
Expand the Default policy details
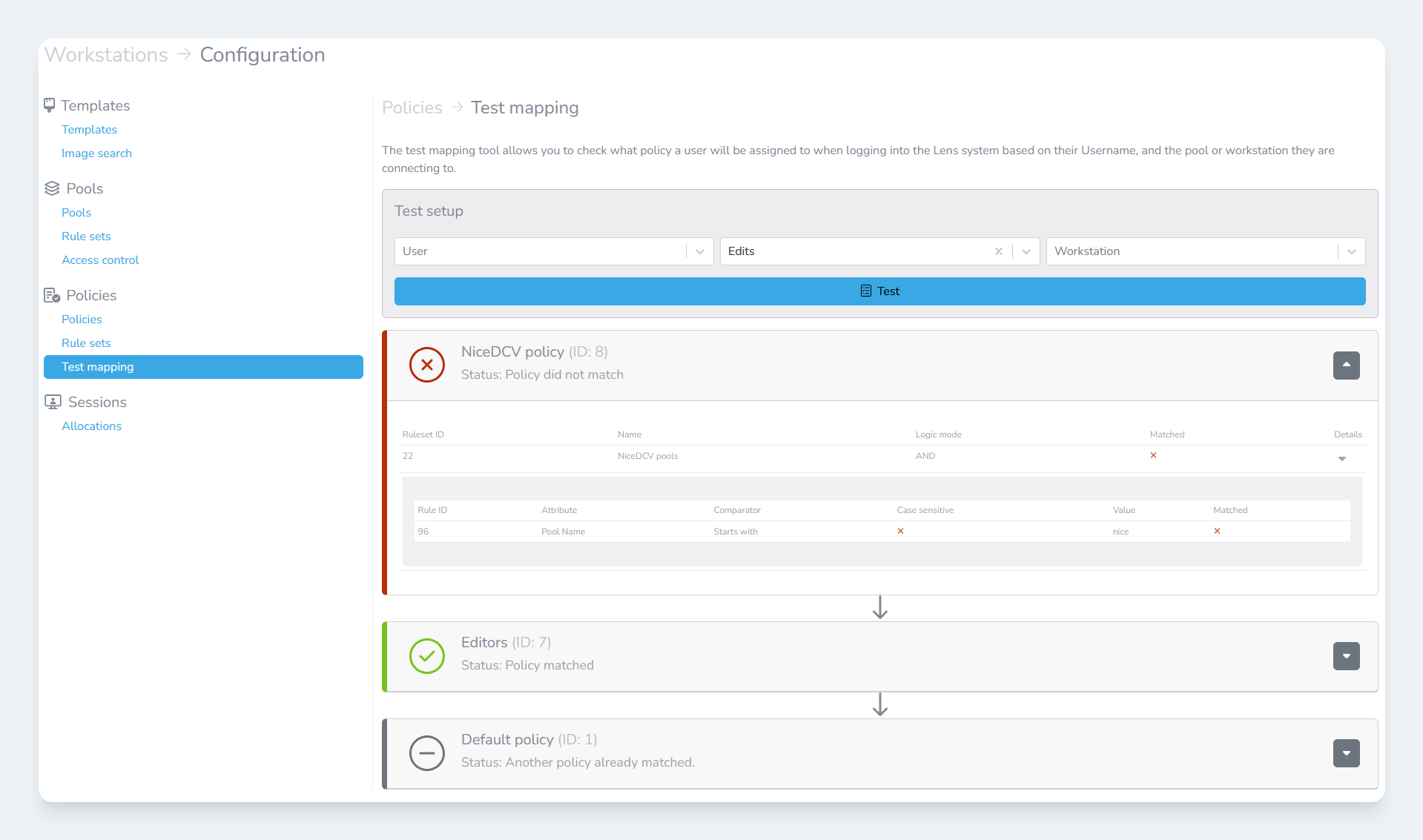[1346, 753]
